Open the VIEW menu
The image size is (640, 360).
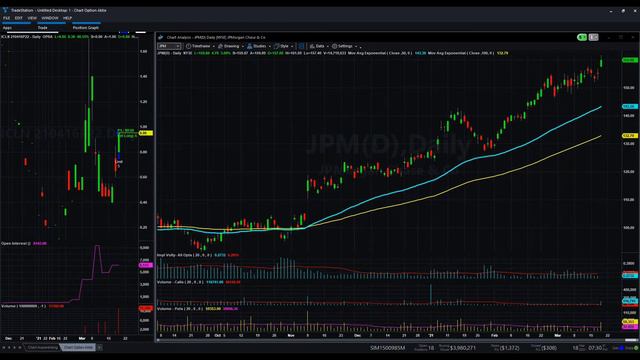click(32, 18)
